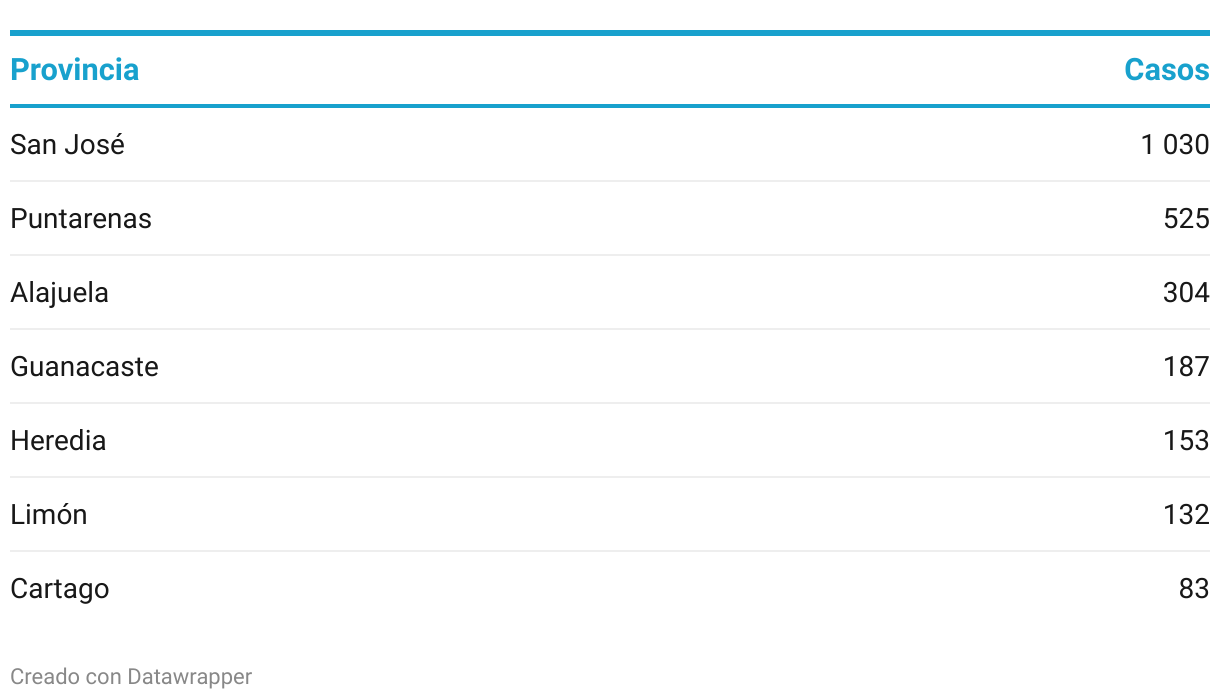The height and width of the screenshot is (700, 1220).
Task: Click the 83 cases value
Action: (x=1194, y=589)
